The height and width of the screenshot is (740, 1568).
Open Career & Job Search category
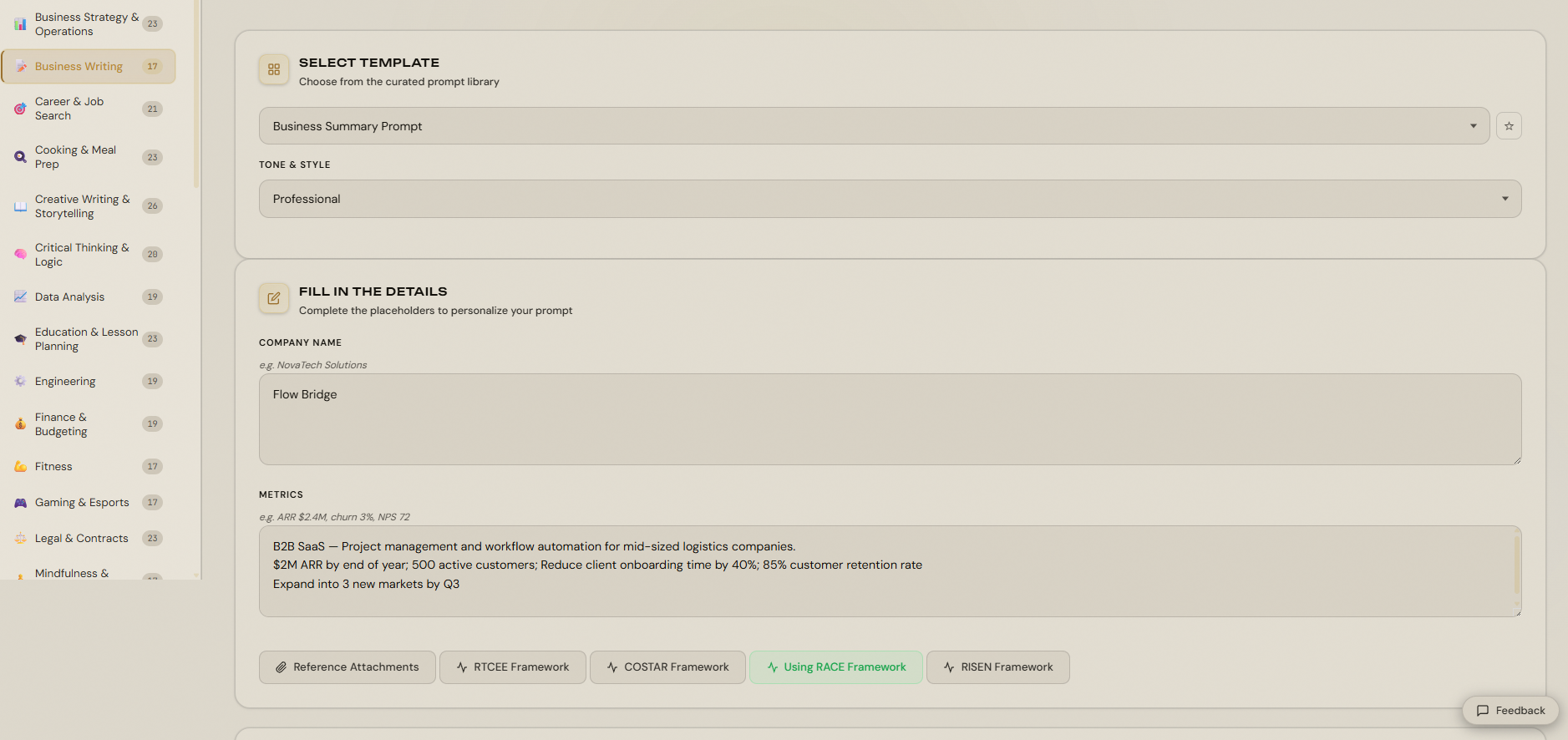[x=88, y=109]
